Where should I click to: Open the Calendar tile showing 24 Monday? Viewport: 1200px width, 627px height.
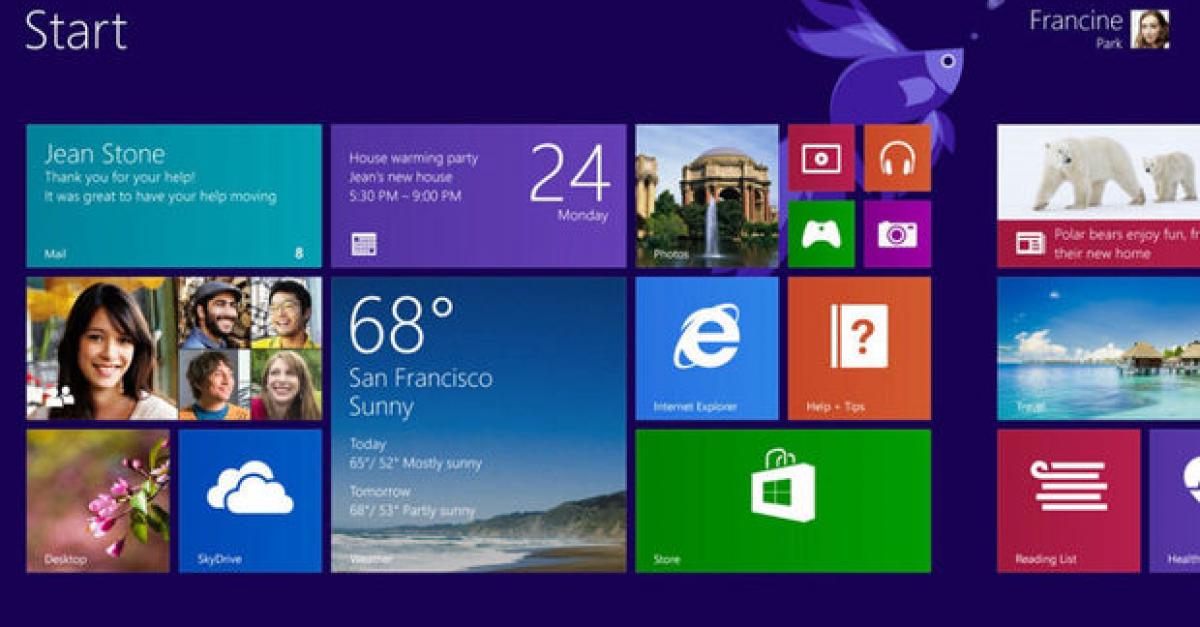pos(478,196)
